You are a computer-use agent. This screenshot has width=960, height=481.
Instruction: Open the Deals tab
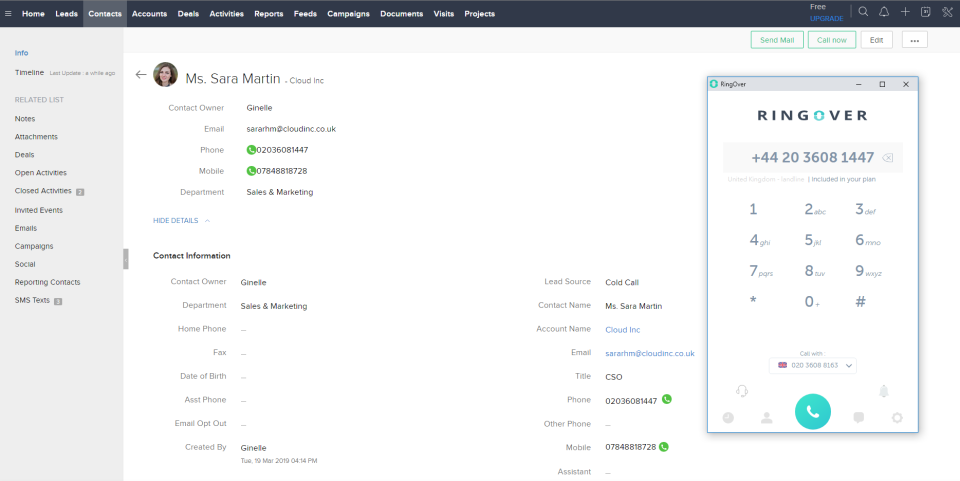point(188,13)
